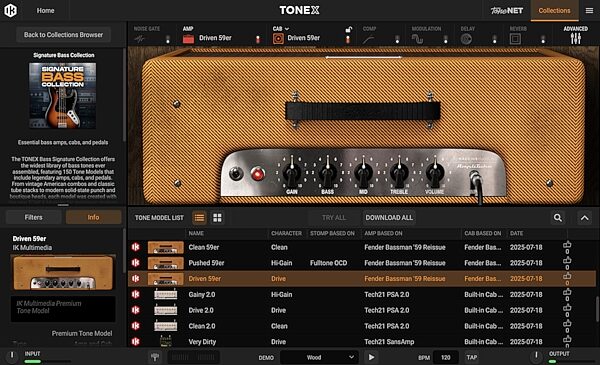Open search in tone model list
The width and height of the screenshot is (600, 365).
558,218
